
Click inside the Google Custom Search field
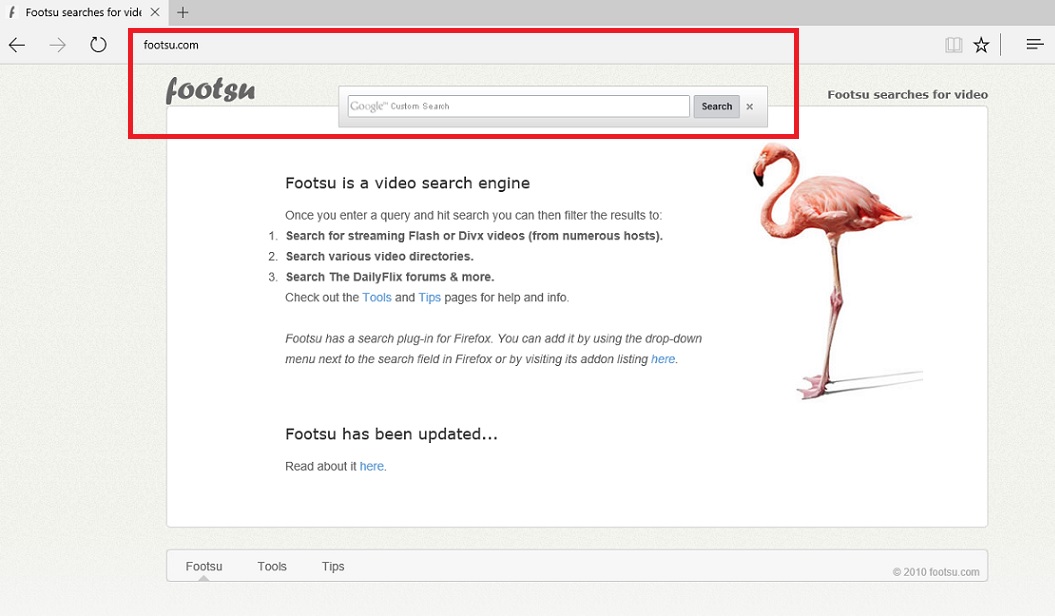(x=515, y=106)
